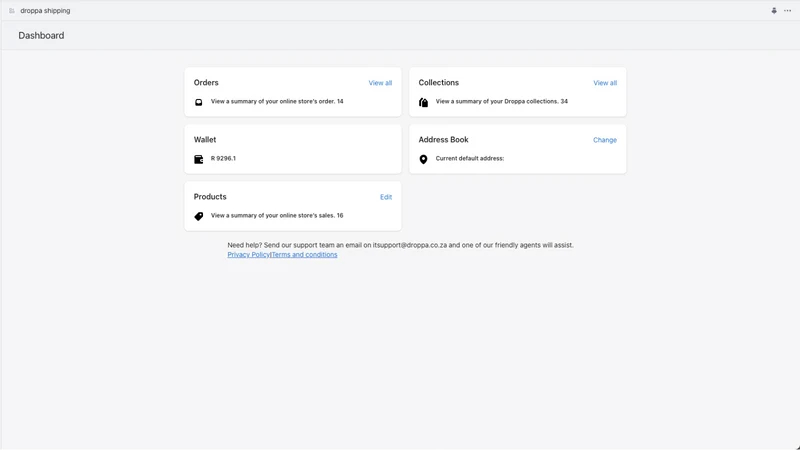Click the Wallet card heading
The image size is (800, 450).
click(x=205, y=140)
